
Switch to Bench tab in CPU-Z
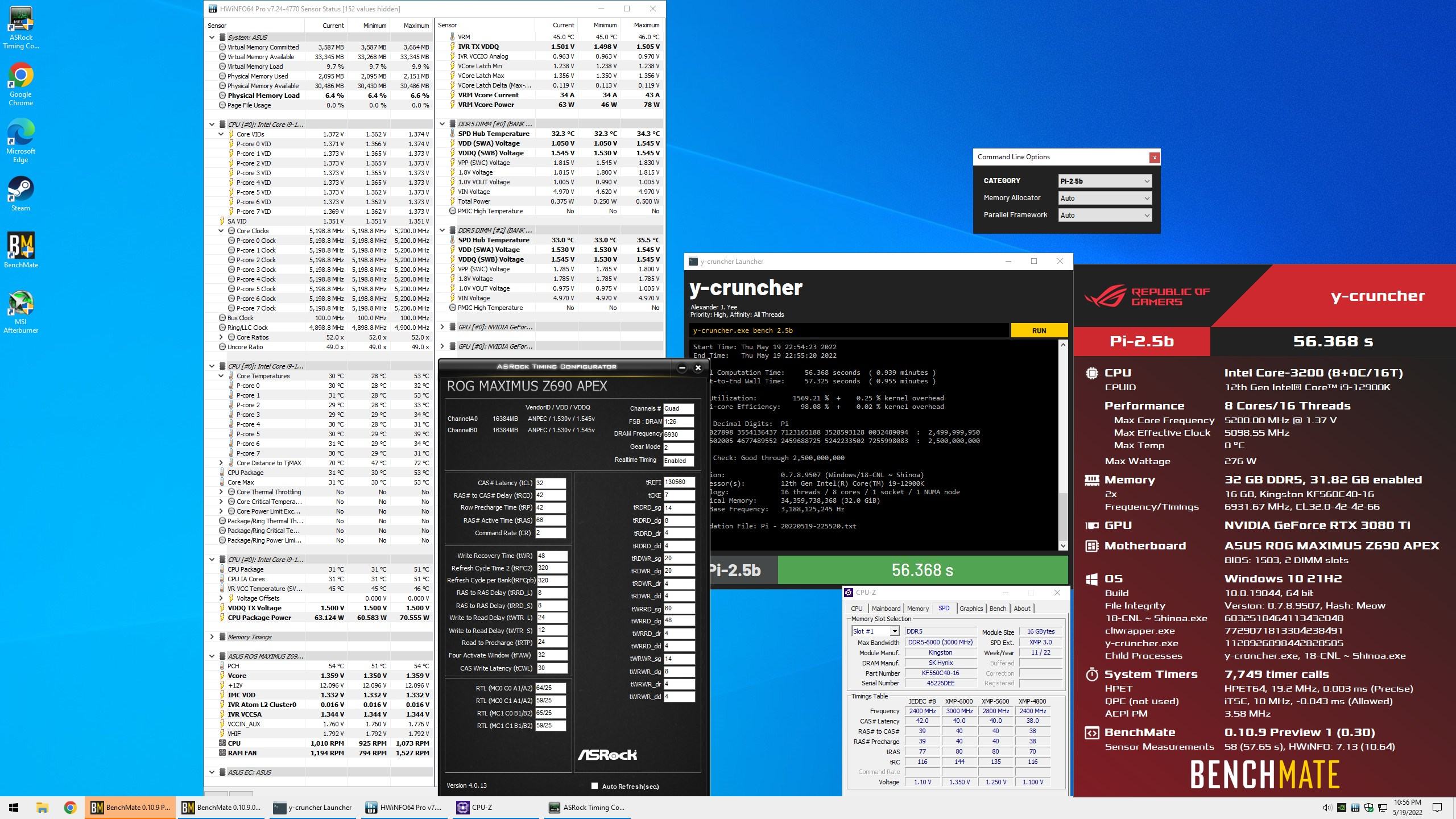(x=998, y=609)
